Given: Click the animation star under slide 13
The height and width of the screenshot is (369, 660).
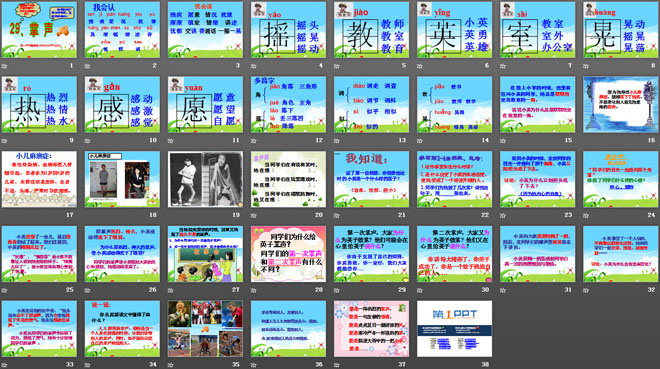Looking at the screenshot, I should click(x=337, y=141).
